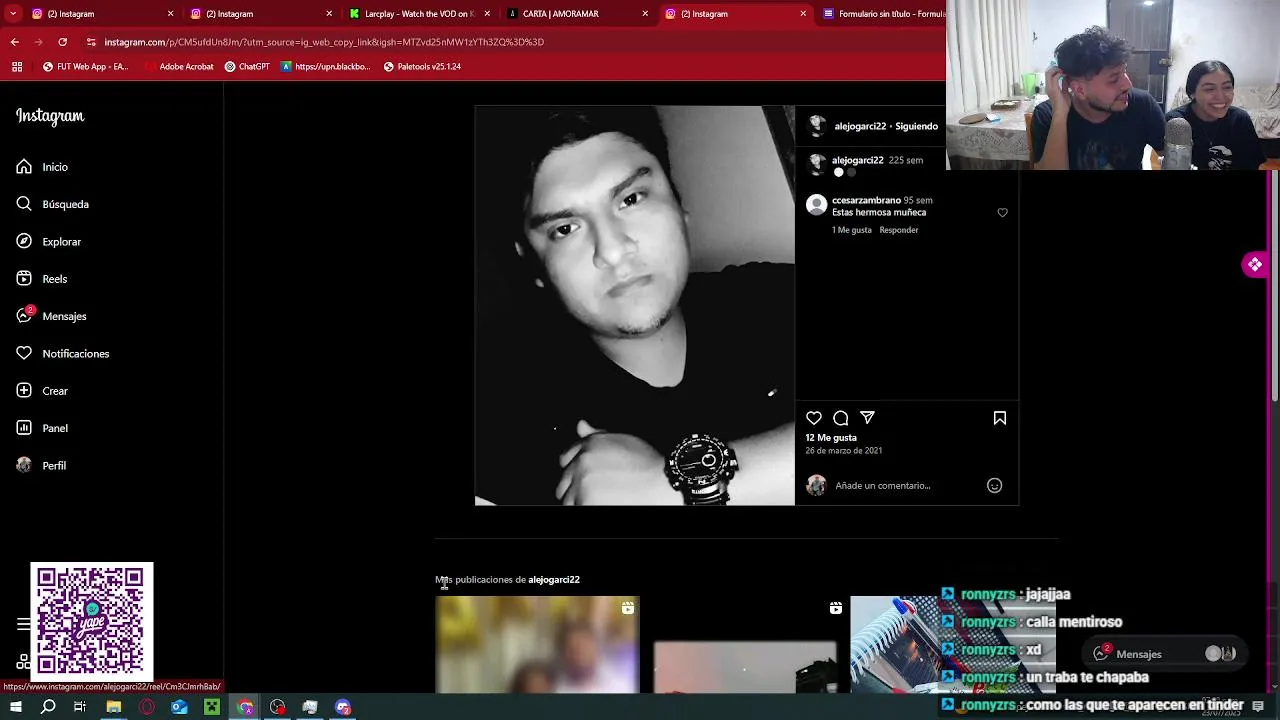Open Reels from the sidebar
1280x720 pixels.
tap(41, 279)
